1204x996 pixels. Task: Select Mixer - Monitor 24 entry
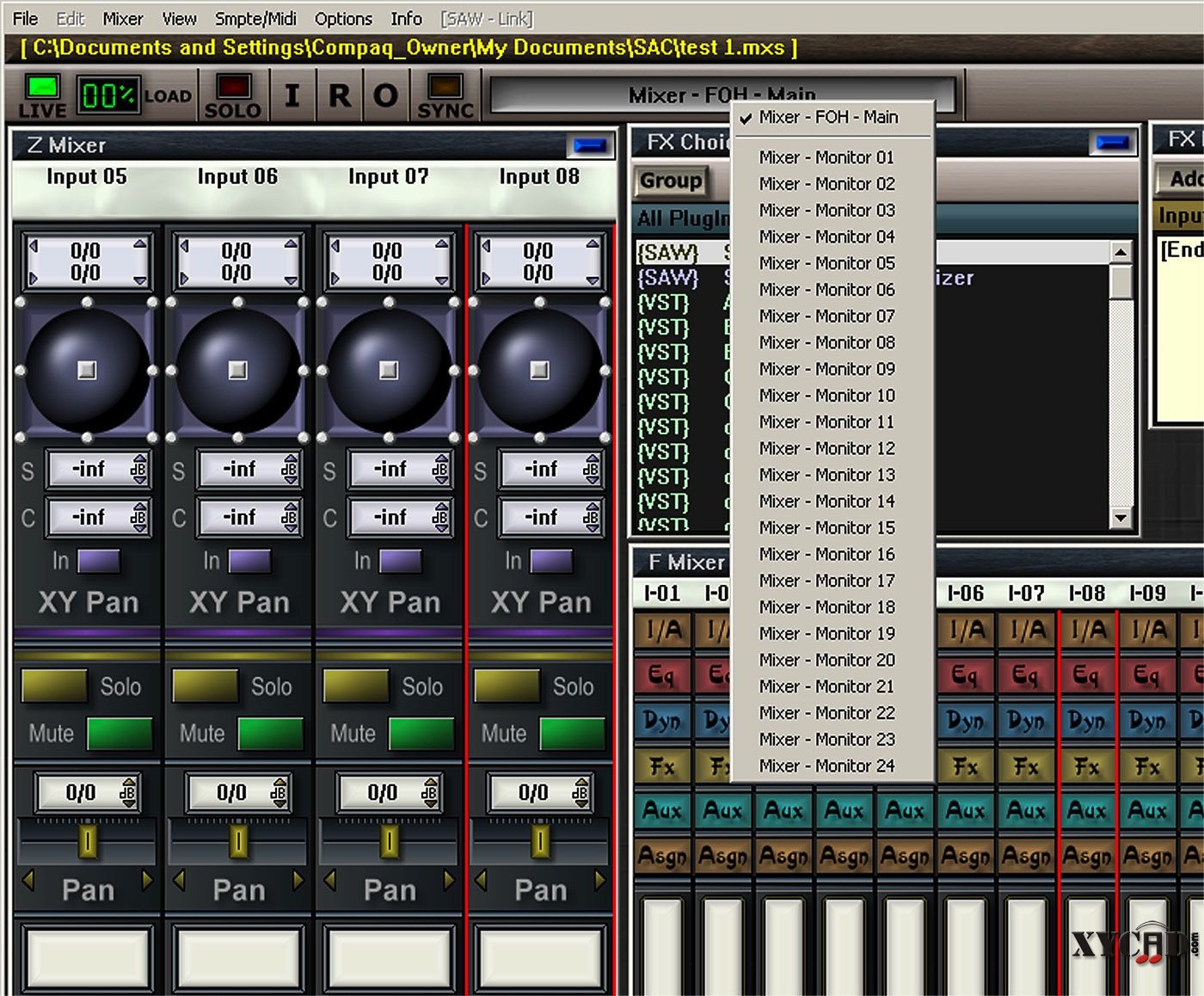(832, 765)
